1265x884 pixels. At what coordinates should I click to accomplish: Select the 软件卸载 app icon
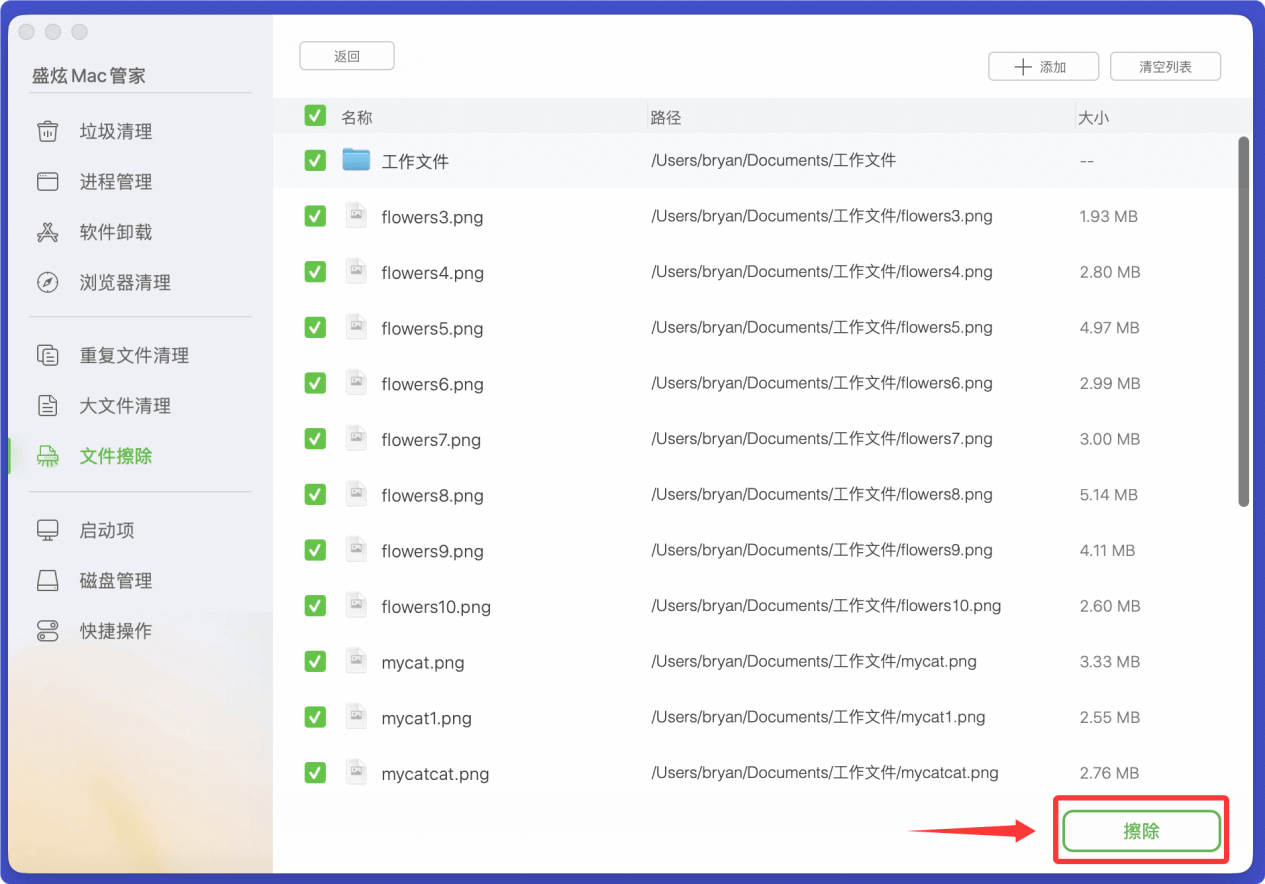[x=47, y=233]
